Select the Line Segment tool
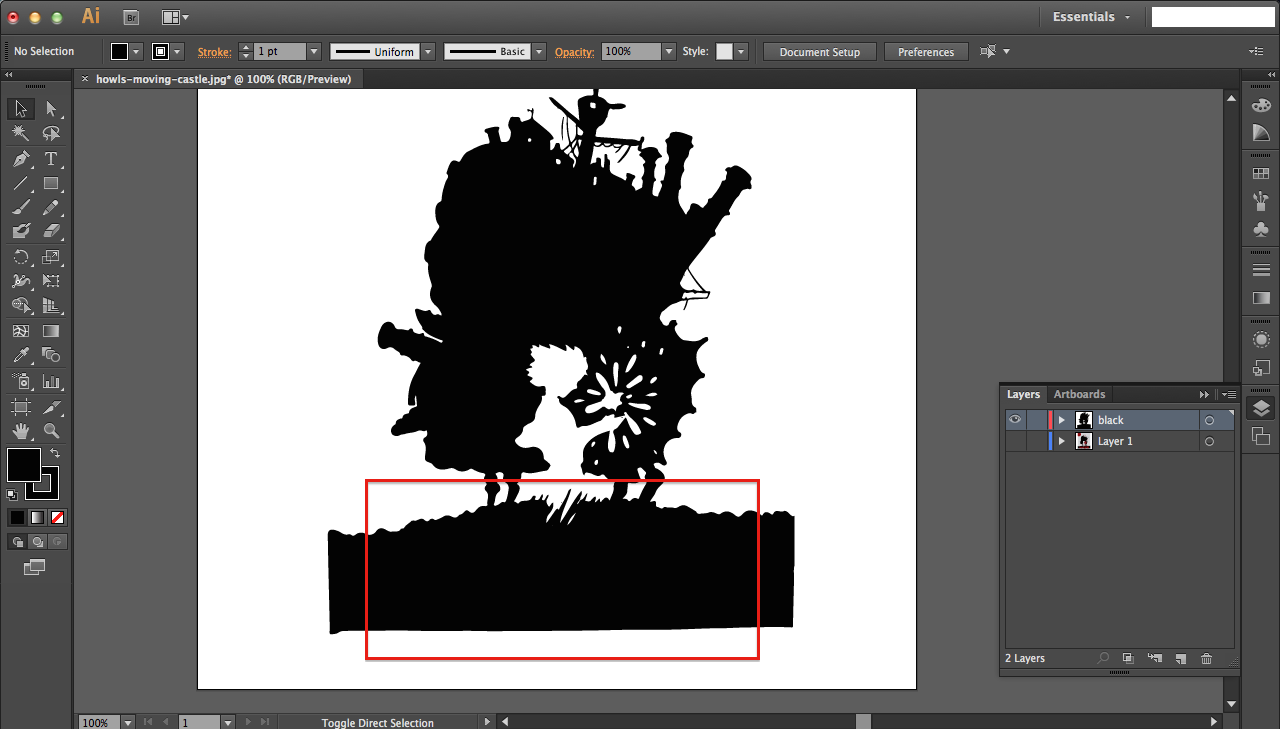The image size is (1280, 729). pyautogui.click(x=21, y=184)
